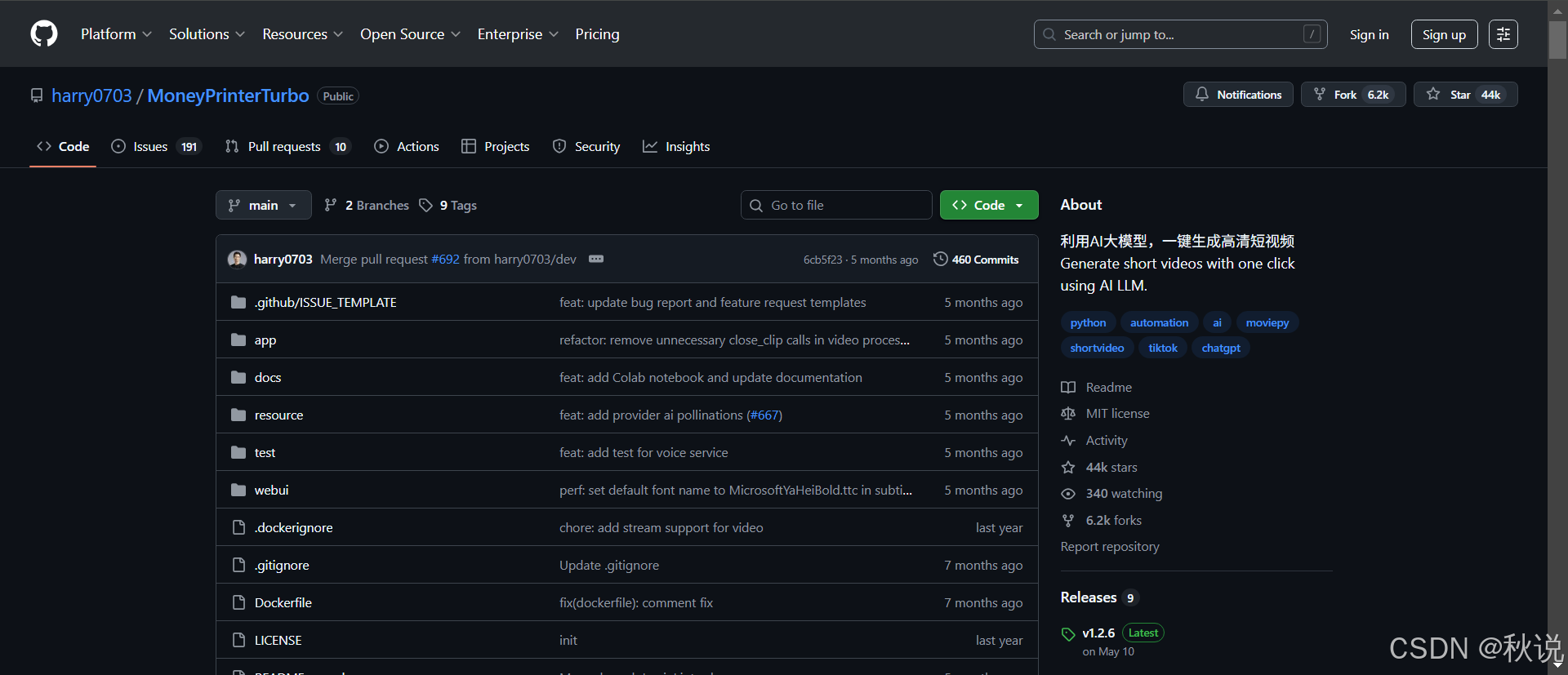Open 340 watching in About sidebar
The height and width of the screenshot is (675, 1568).
1111,493
